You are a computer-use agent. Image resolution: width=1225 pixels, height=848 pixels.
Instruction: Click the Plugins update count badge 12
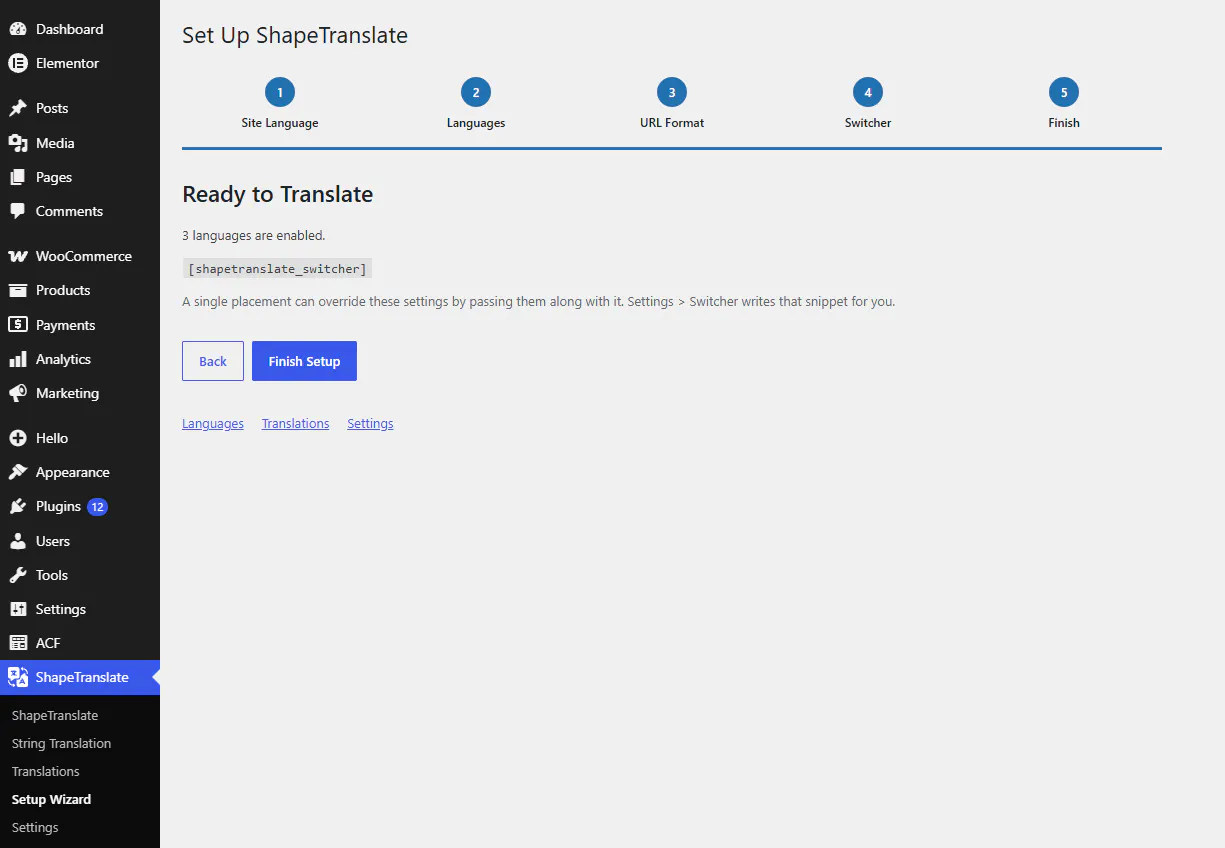[97, 507]
